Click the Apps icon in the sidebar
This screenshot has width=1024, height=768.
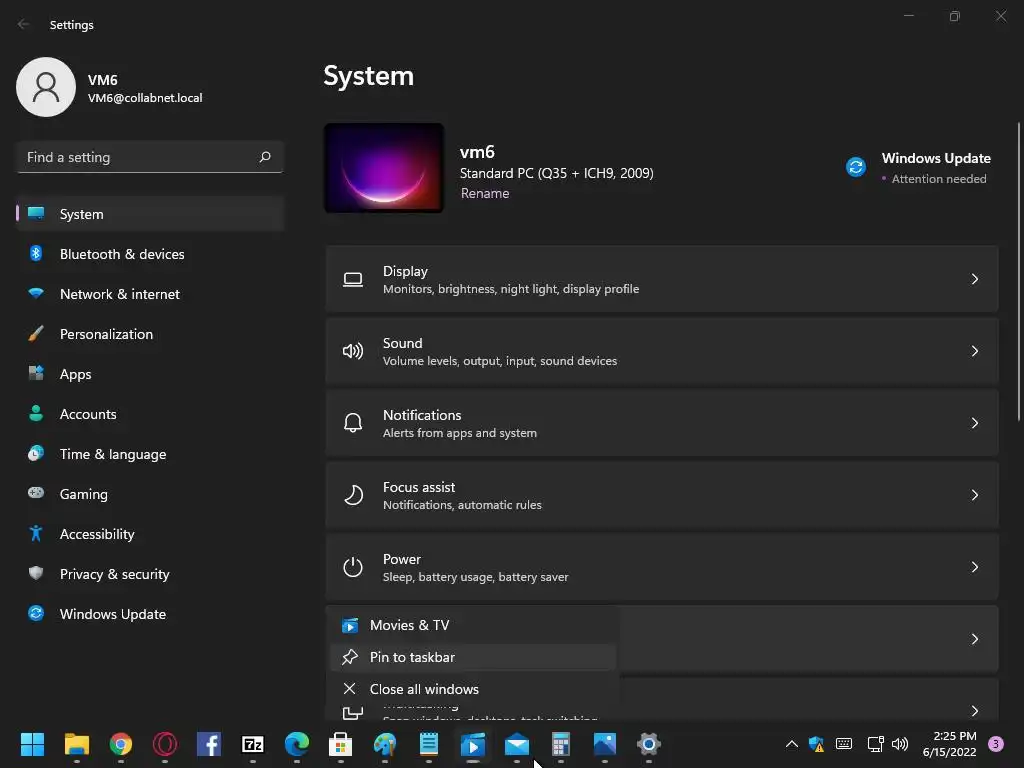[36, 374]
